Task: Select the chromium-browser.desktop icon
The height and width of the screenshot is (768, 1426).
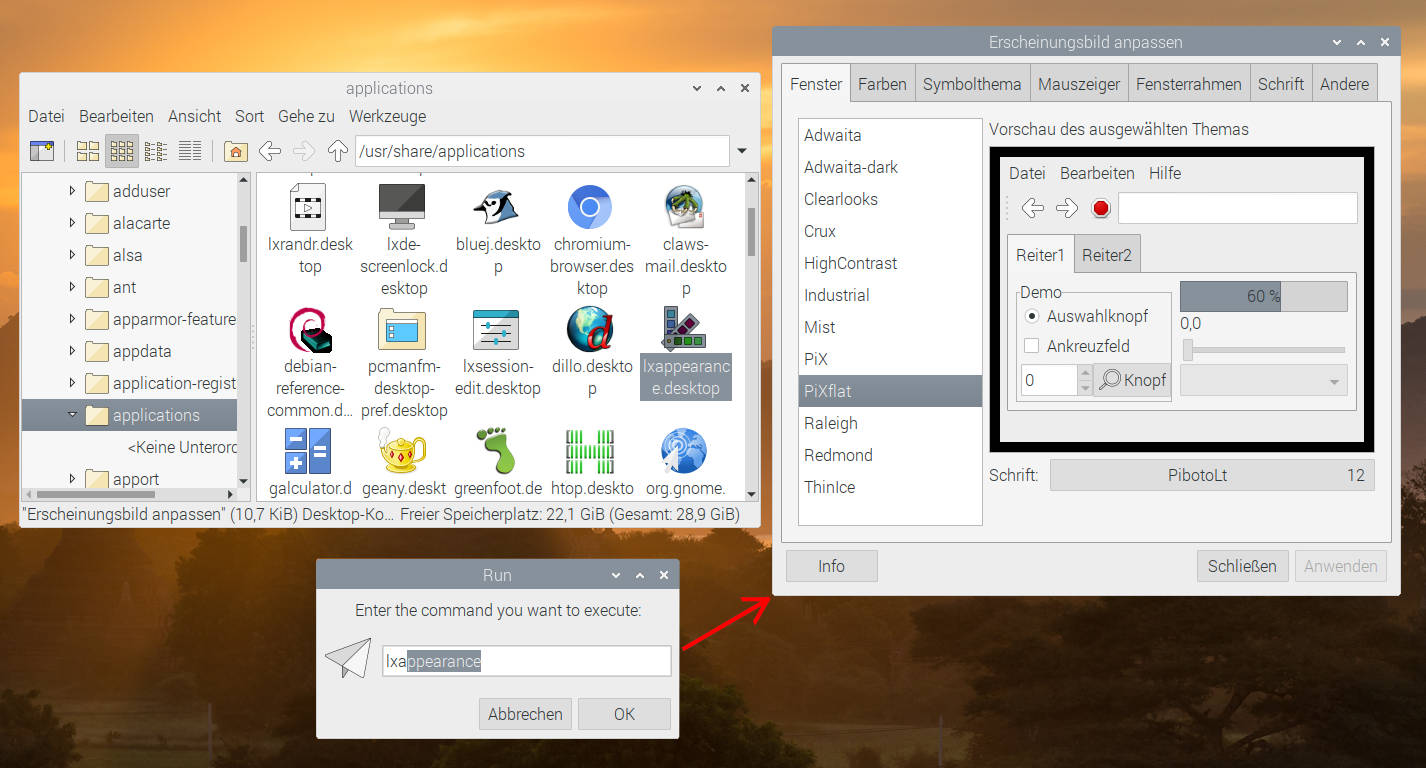Action: [x=590, y=207]
